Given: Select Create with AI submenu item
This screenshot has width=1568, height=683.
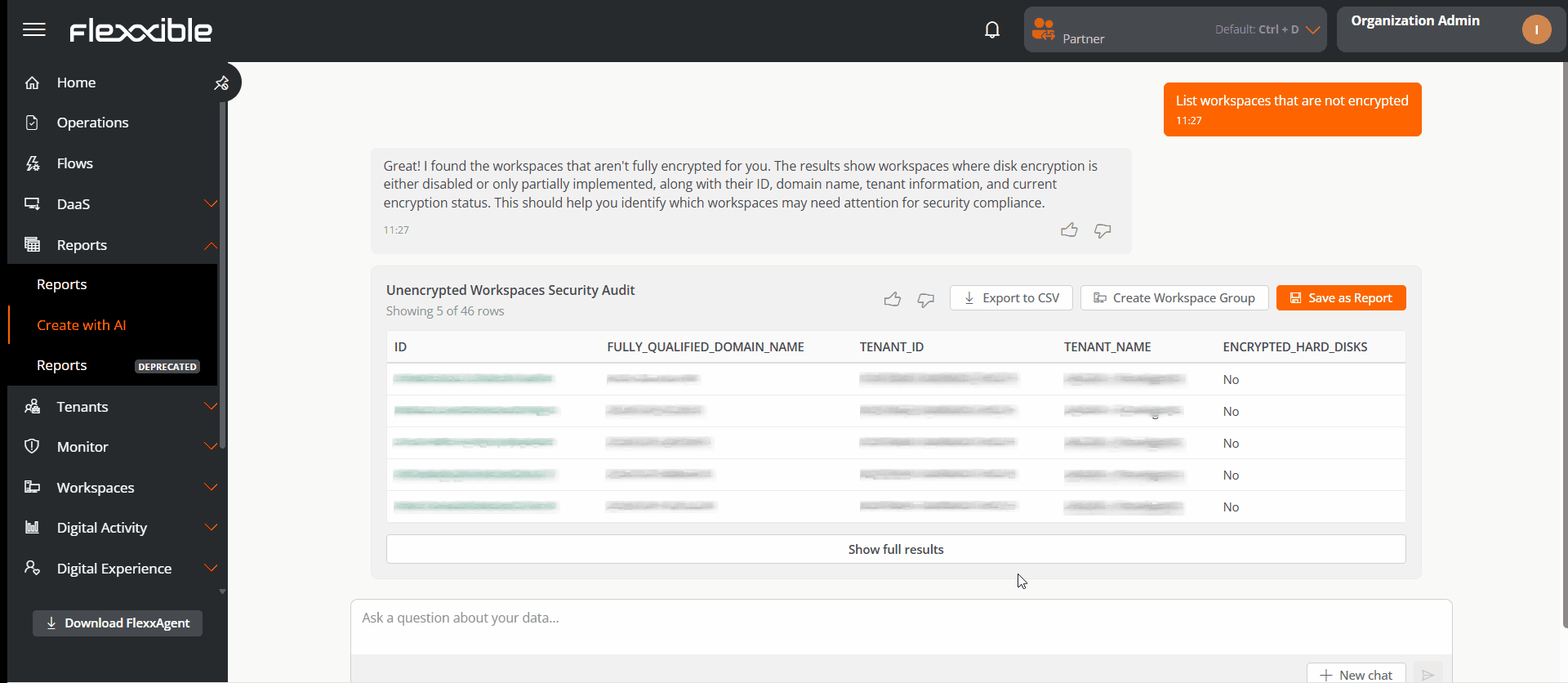Looking at the screenshot, I should click(x=82, y=325).
